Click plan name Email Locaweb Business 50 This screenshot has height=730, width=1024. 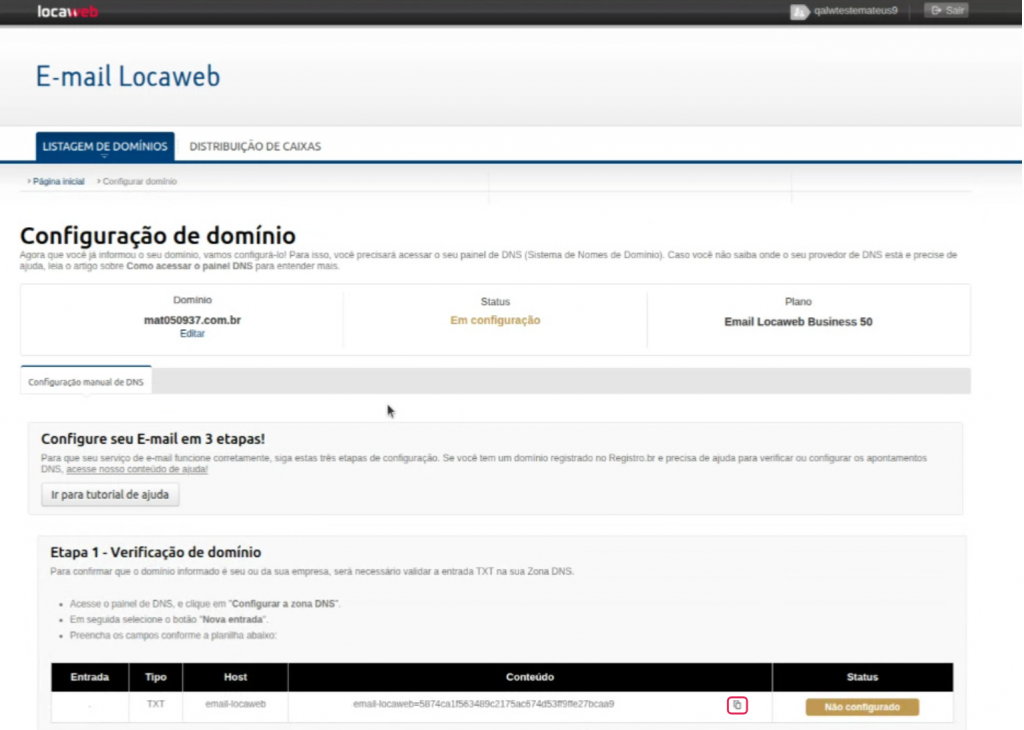[x=798, y=322]
